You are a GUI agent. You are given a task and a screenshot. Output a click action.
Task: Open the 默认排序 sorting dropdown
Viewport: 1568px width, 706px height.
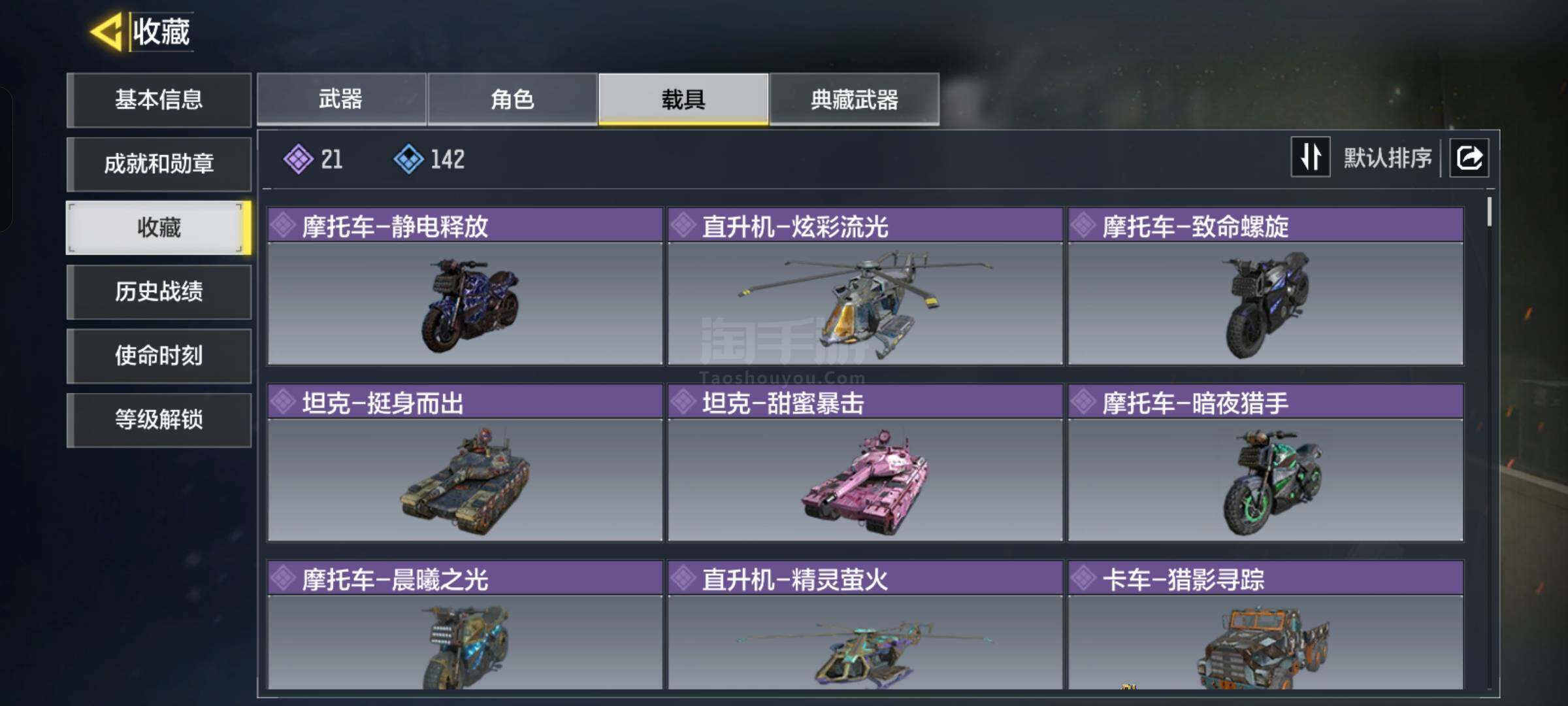(1387, 158)
